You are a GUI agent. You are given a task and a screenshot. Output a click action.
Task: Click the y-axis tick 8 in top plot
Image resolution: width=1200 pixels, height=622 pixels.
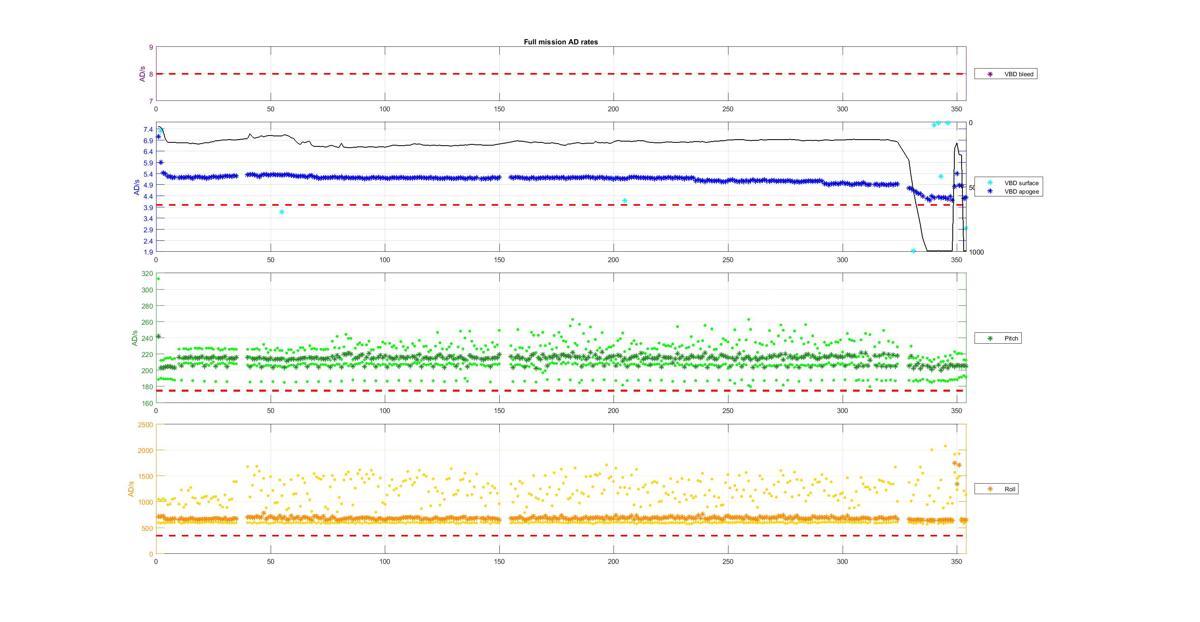[x=150, y=74]
